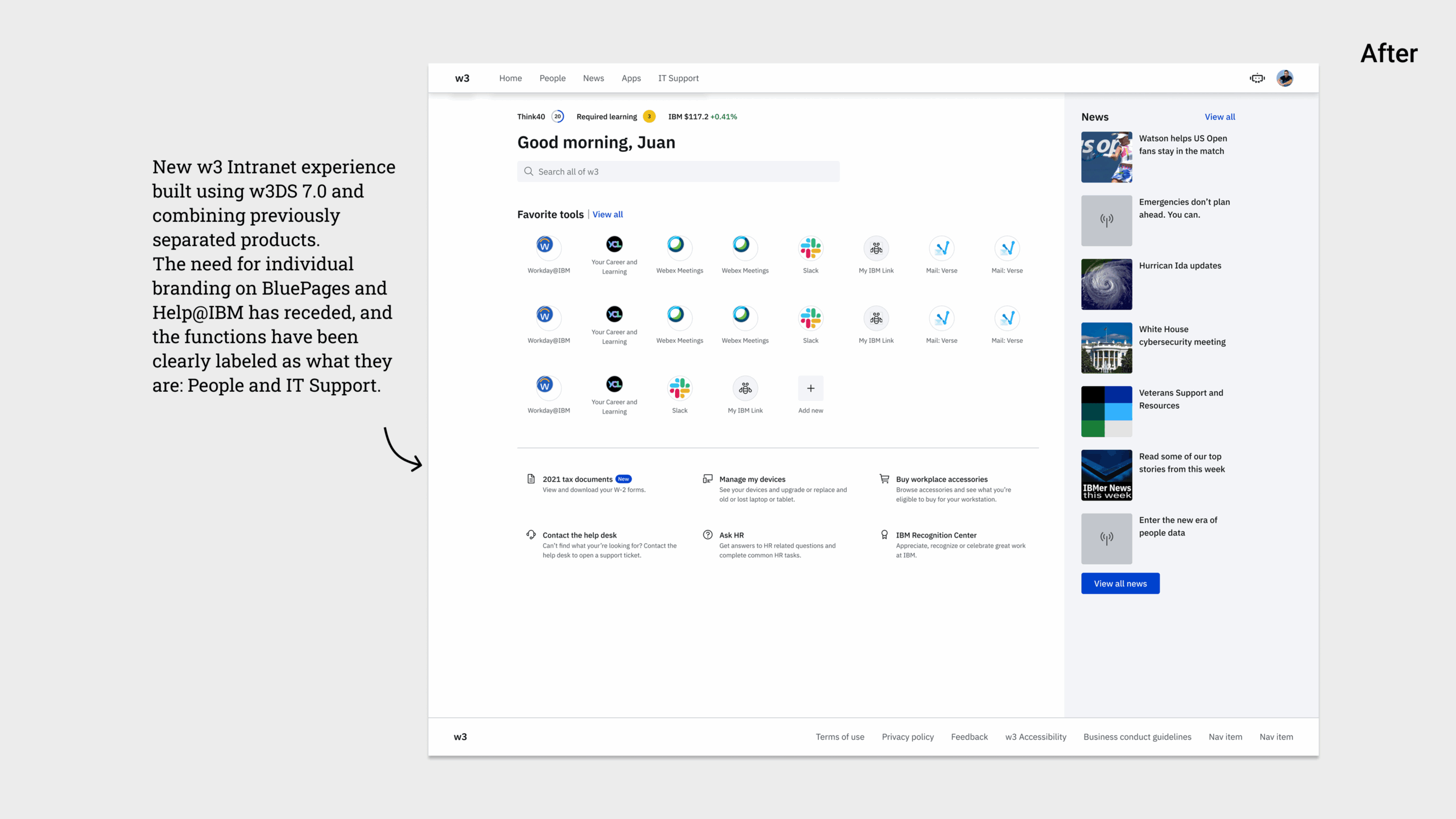The width and height of the screenshot is (1456, 819).
Task: Open the Apps nav item
Action: [631, 78]
